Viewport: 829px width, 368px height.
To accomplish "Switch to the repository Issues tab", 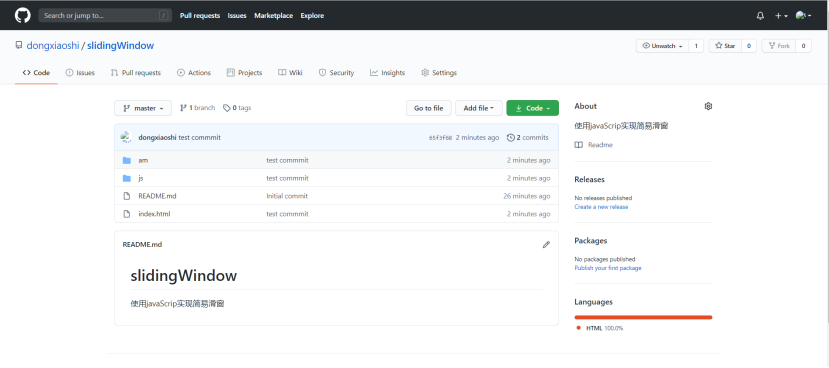I will (x=80, y=73).
